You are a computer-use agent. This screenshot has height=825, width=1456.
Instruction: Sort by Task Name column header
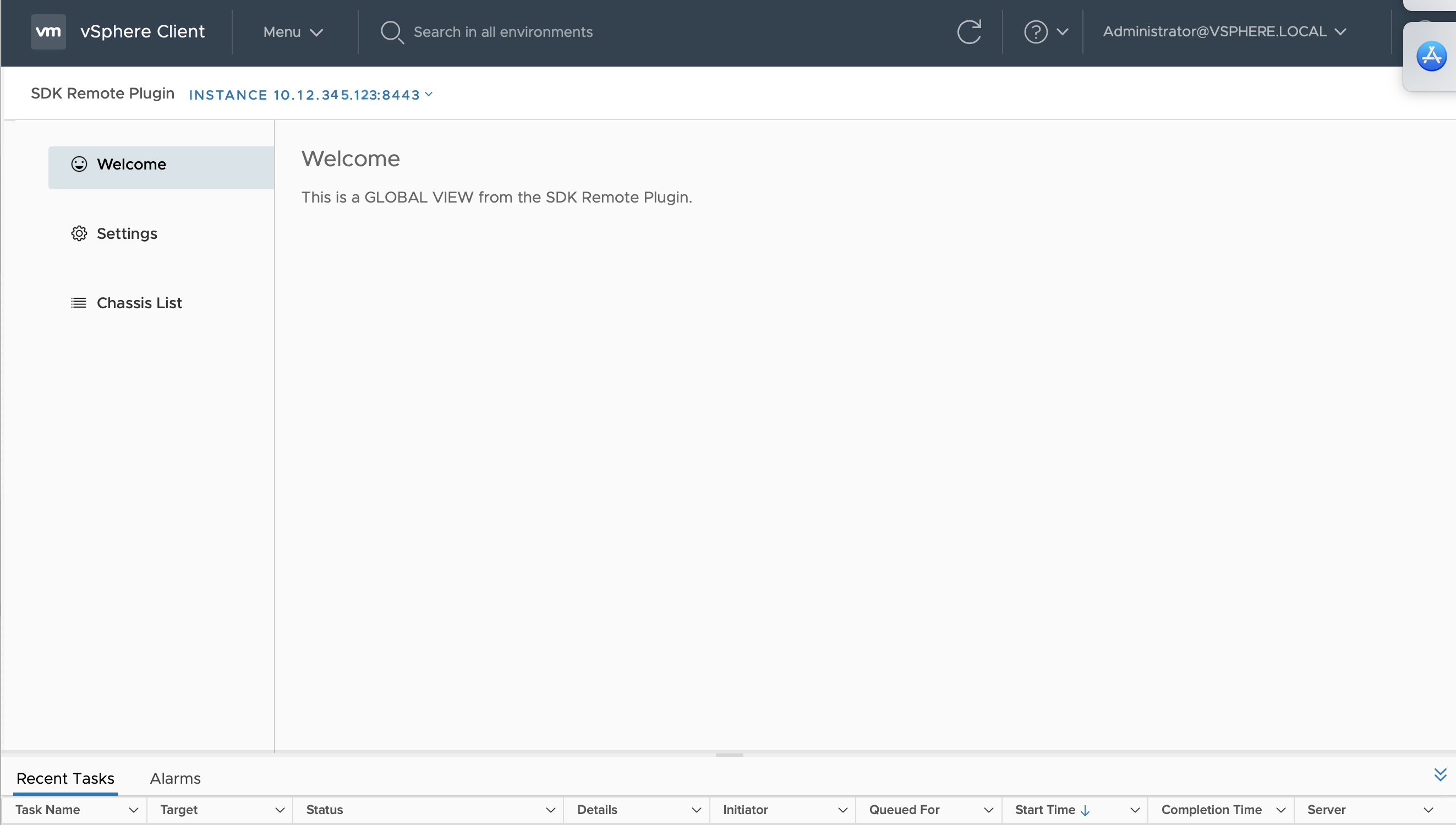pyautogui.click(x=47, y=810)
